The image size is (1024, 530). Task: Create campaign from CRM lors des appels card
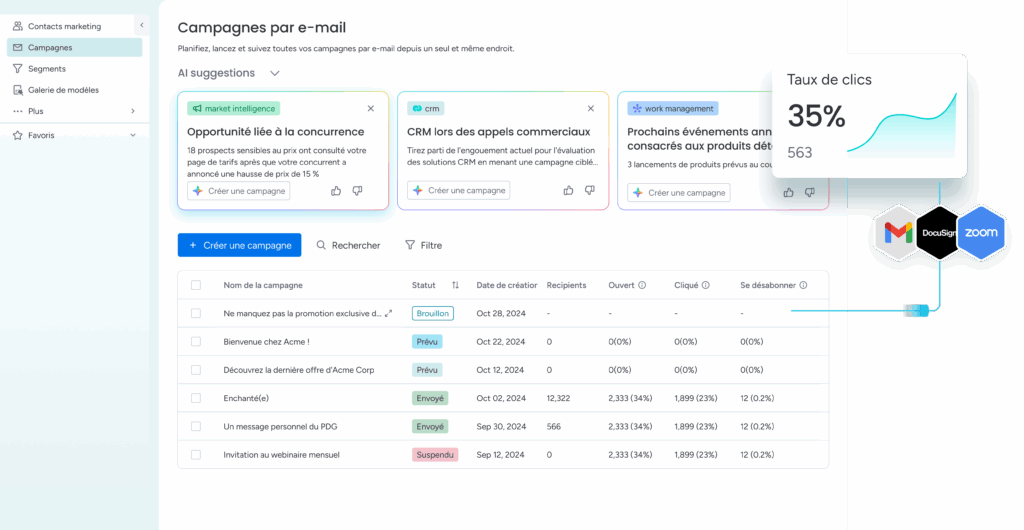coord(458,191)
